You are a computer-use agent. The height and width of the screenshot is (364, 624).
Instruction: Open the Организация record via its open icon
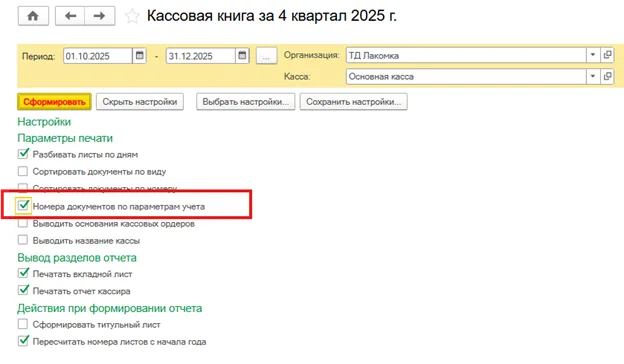click(x=607, y=55)
